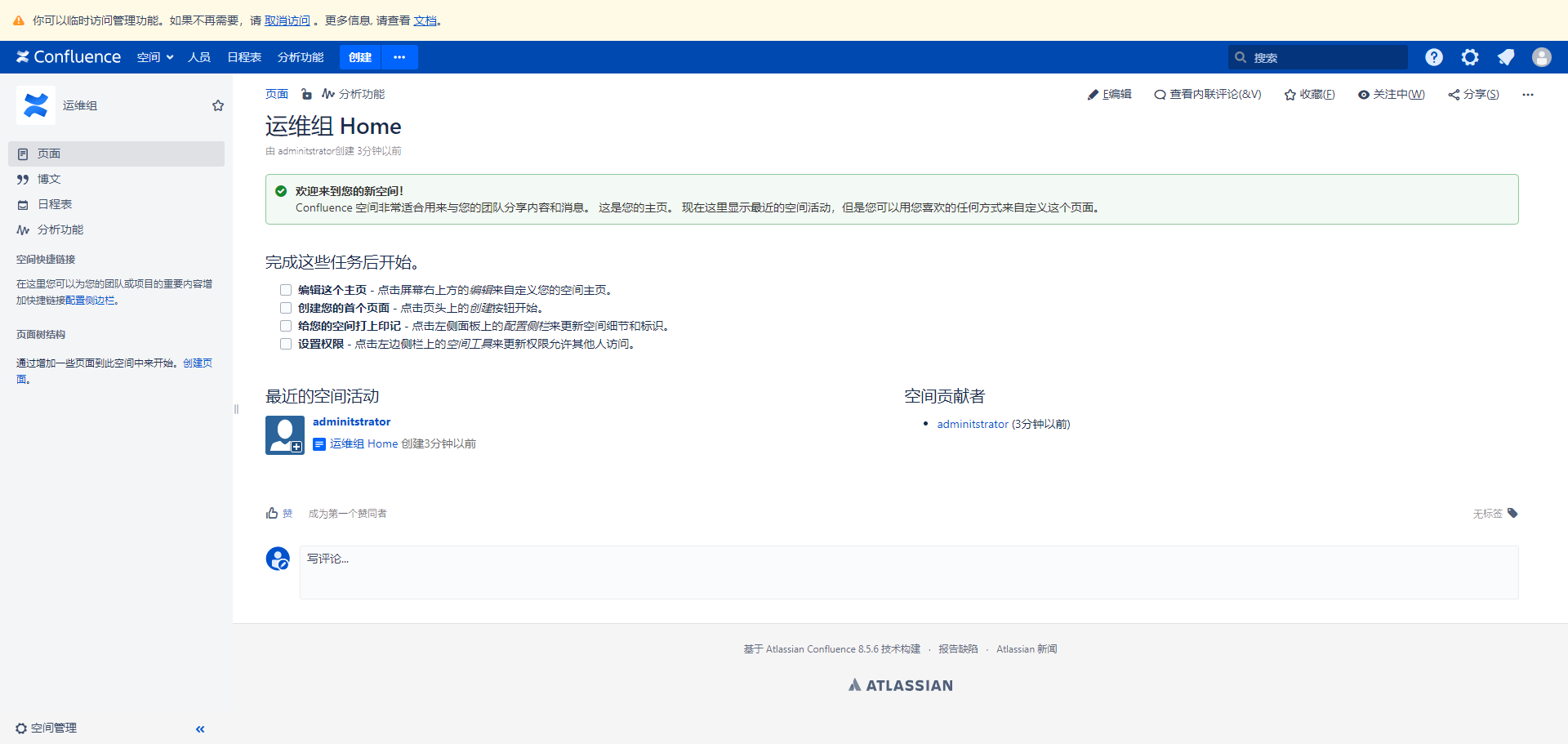Open the help question mark icon
Viewport: 1568px width, 744px height.
pyautogui.click(x=1433, y=57)
